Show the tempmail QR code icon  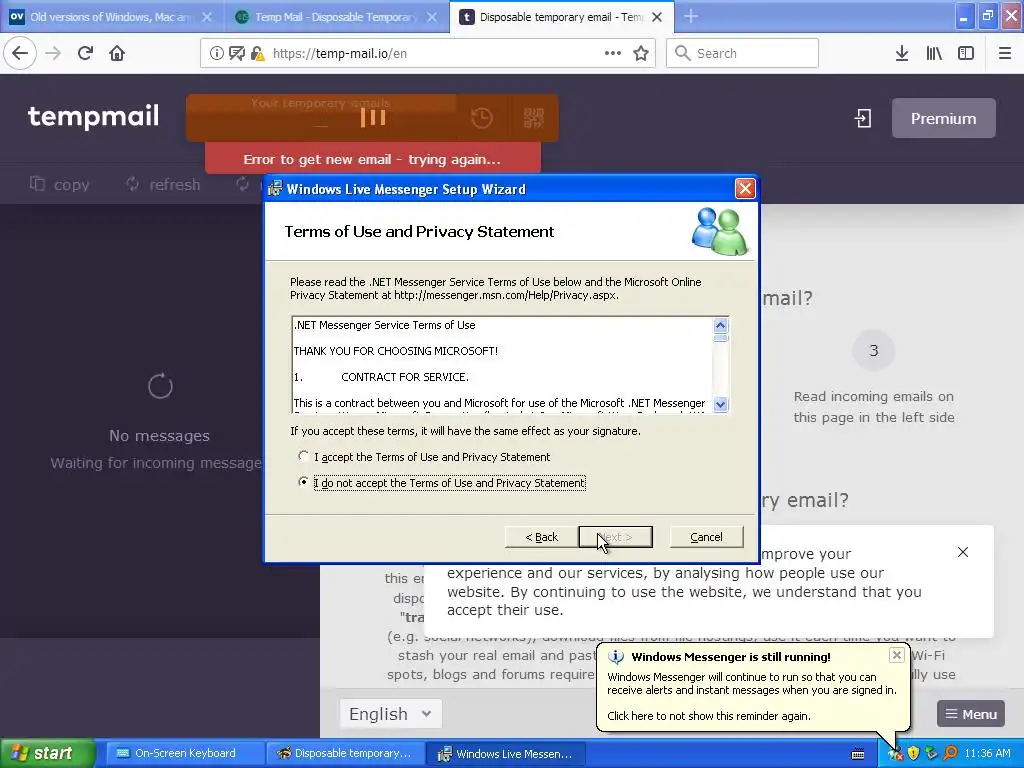534,118
